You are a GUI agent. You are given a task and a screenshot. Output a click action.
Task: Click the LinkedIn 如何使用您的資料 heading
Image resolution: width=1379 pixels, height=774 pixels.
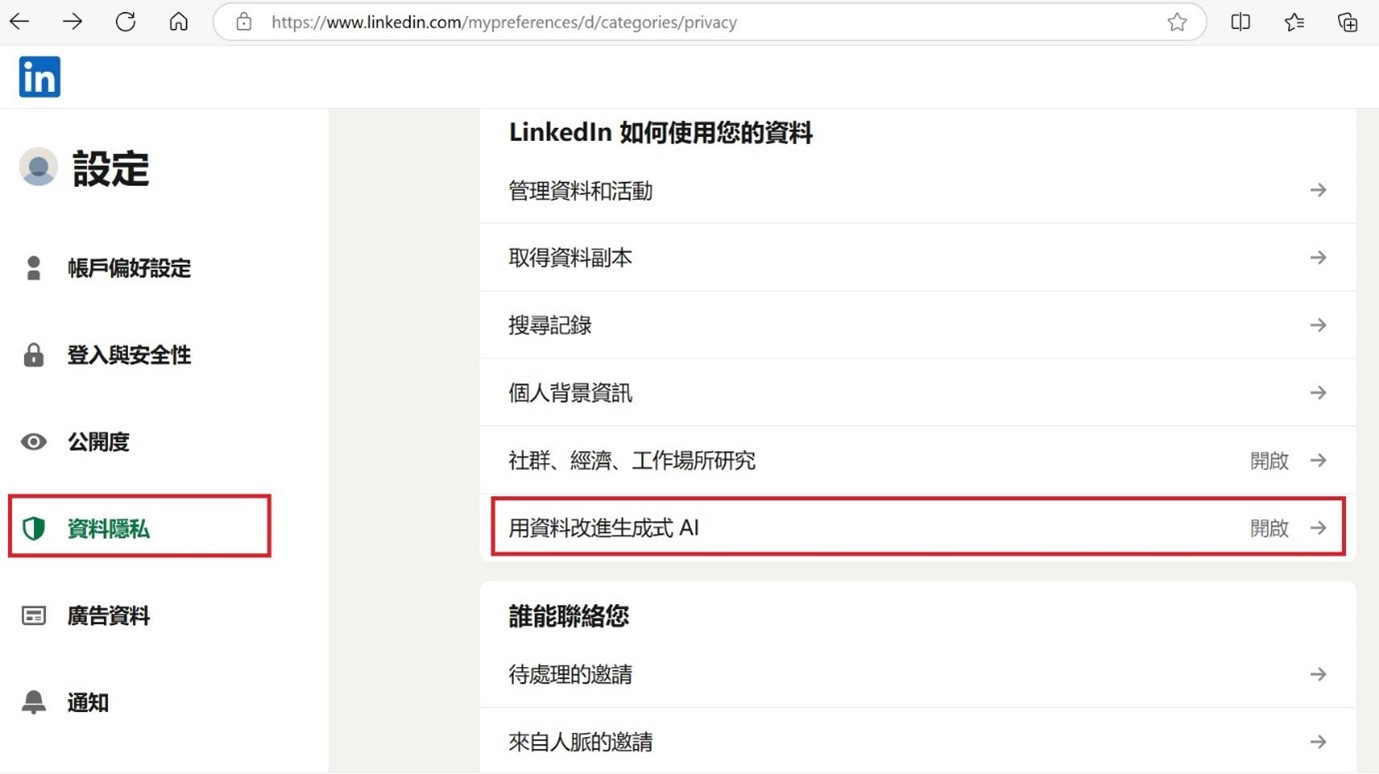point(660,133)
